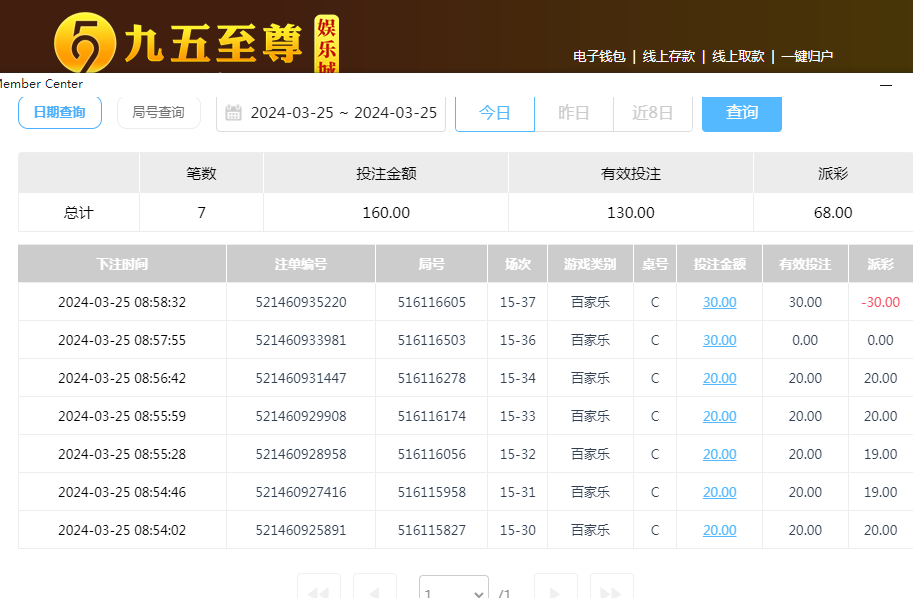
Task: Click session 15-30 cell
Action: 518,530
